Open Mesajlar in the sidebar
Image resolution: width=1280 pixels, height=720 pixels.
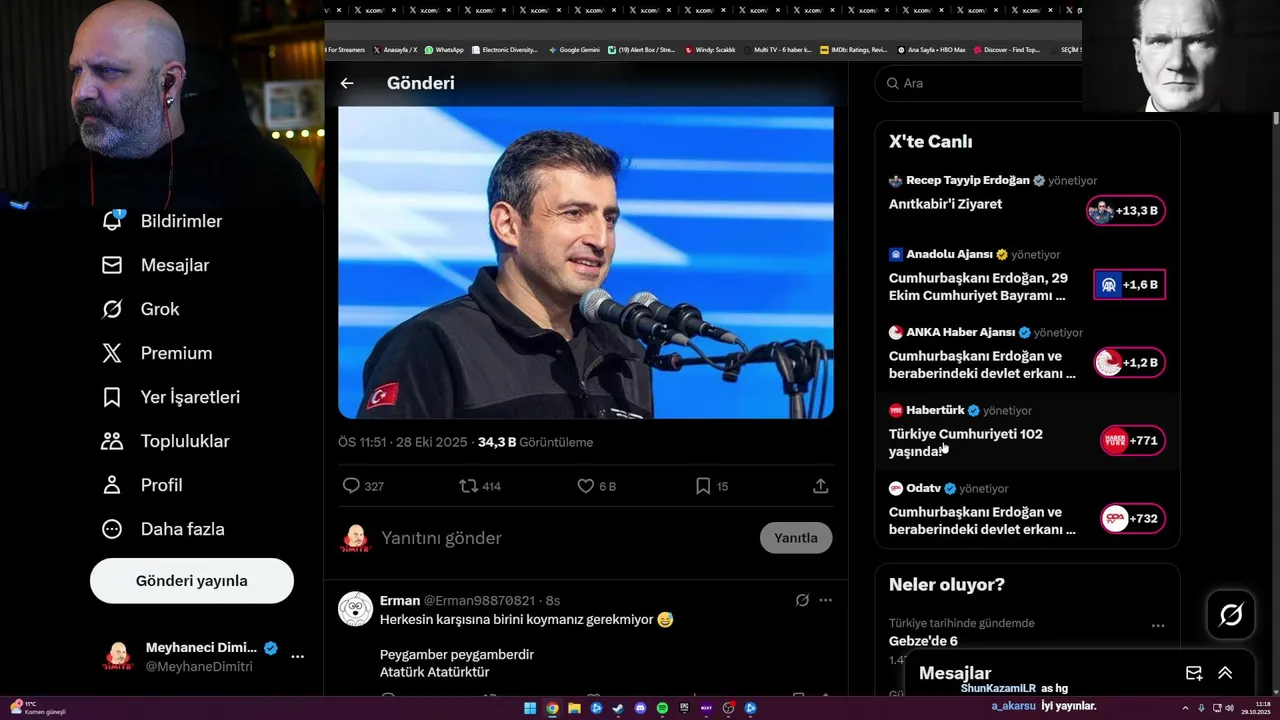click(x=155, y=265)
